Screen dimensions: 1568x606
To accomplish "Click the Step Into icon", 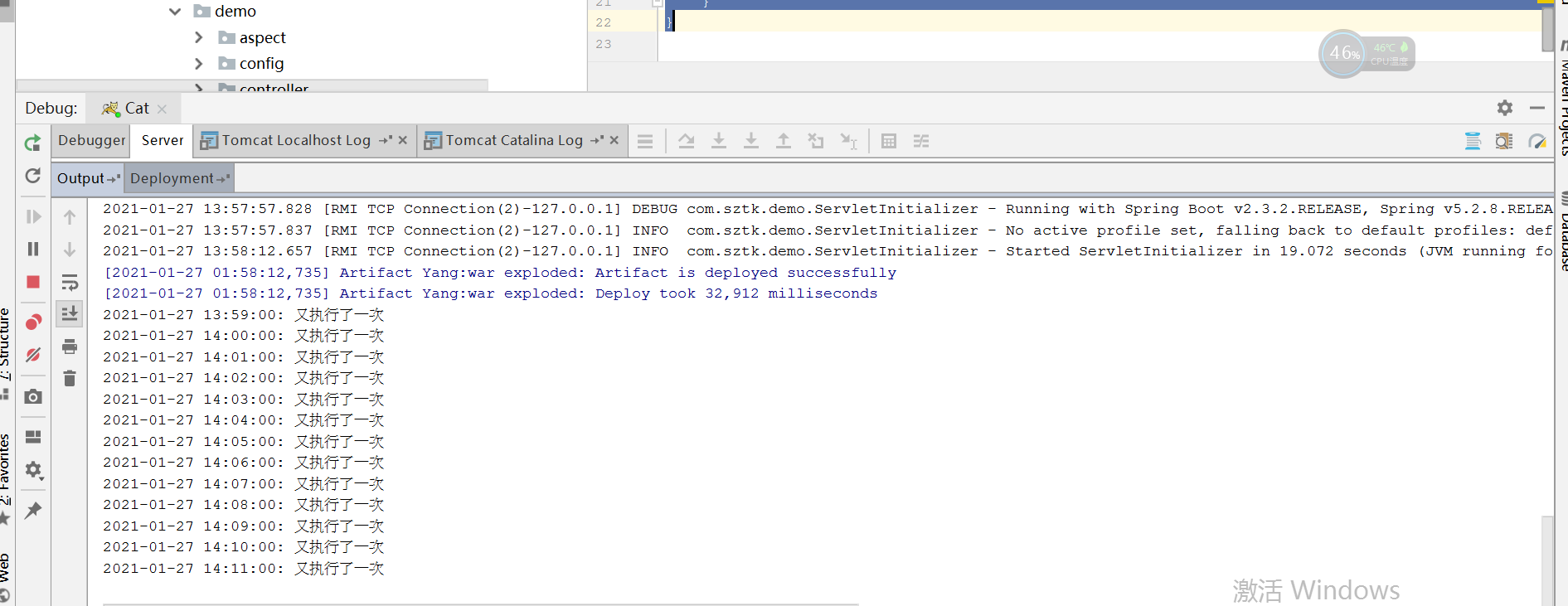I will coord(719,141).
